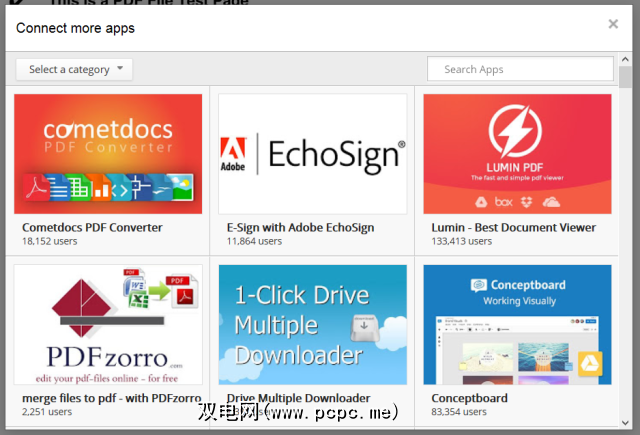Click the 18,152 users text
640x435 pixels.
click(x=49, y=241)
